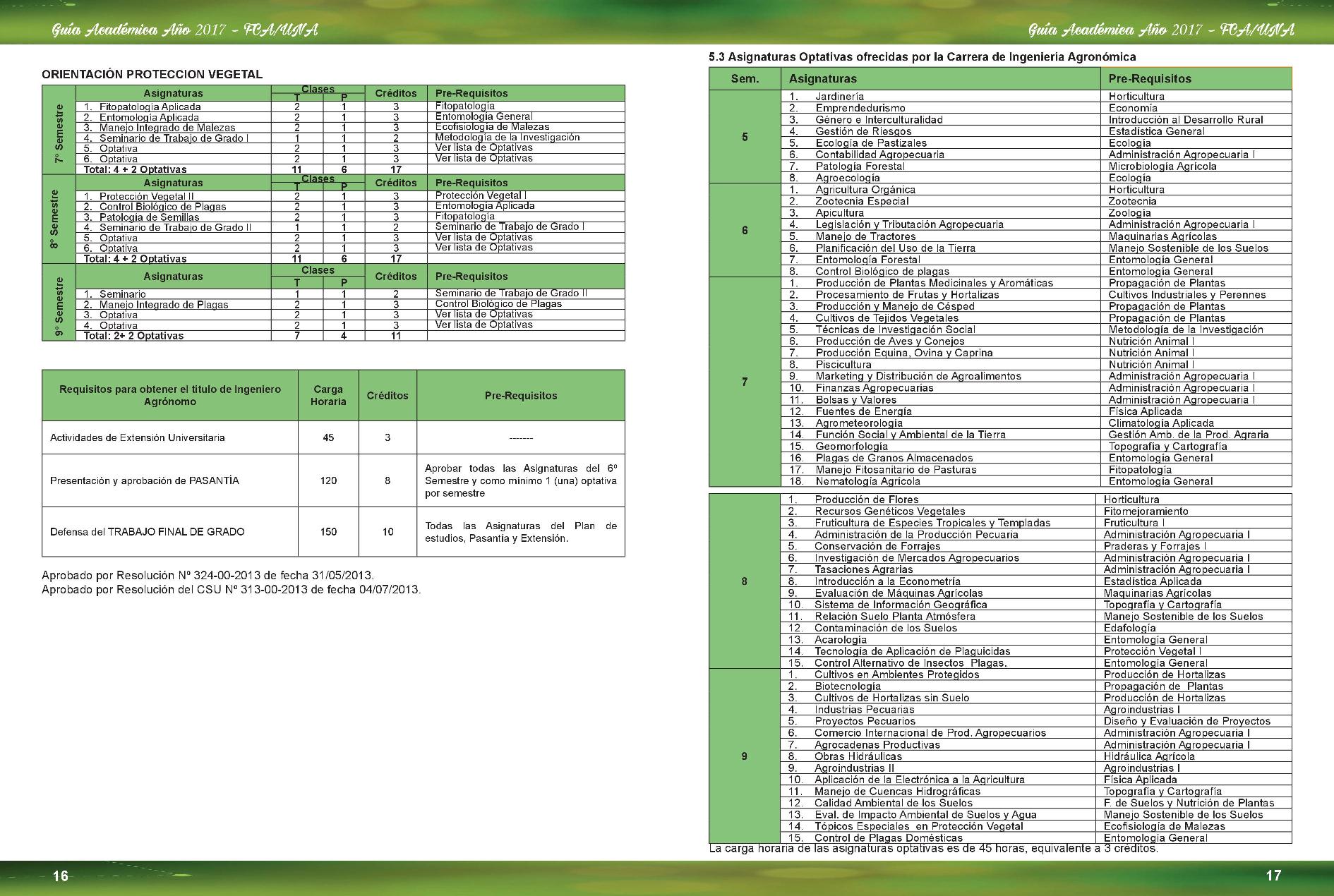The image size is (1334, 896).
Task: Click 'Aprobado por Resolución del CSU Nº 313-00-2013'
Action: coord(232,589)
